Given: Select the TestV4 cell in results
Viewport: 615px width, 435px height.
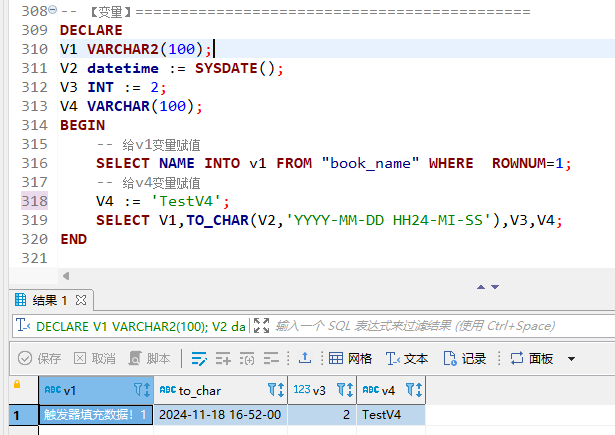Looking at the screenshot, I should 391,414.
